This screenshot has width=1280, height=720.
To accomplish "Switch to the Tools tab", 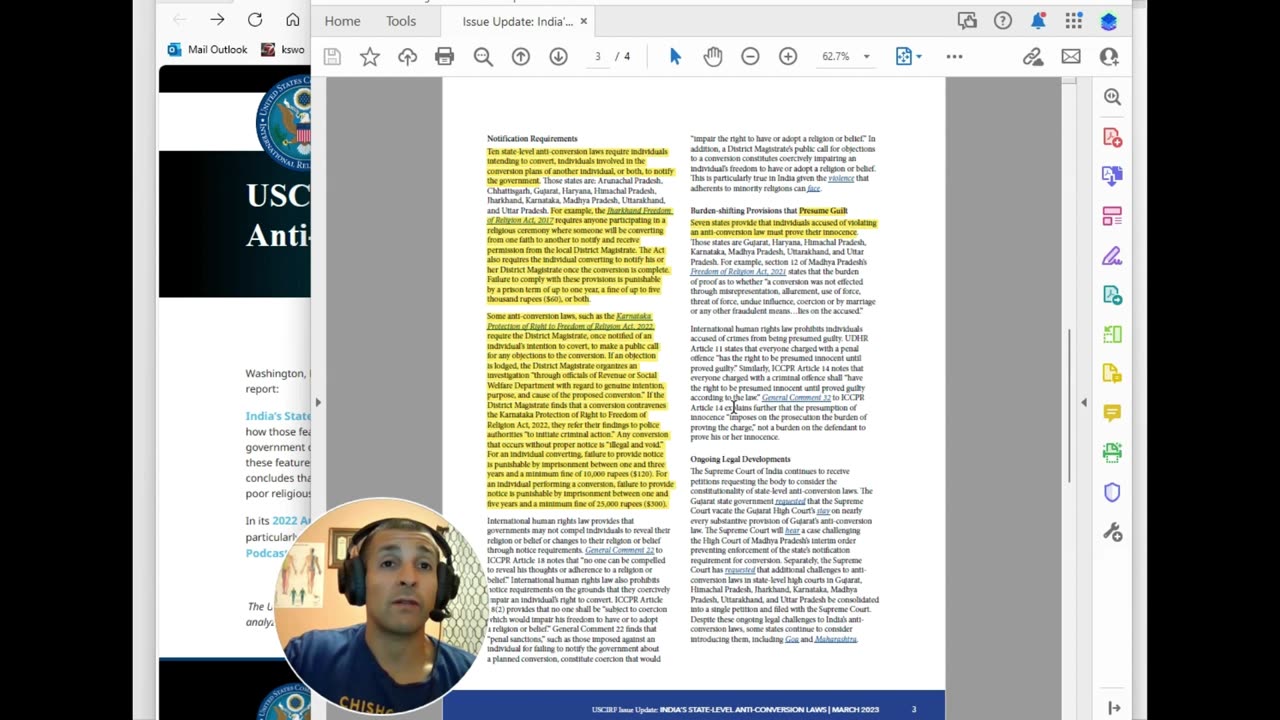I will coord(401,21).
